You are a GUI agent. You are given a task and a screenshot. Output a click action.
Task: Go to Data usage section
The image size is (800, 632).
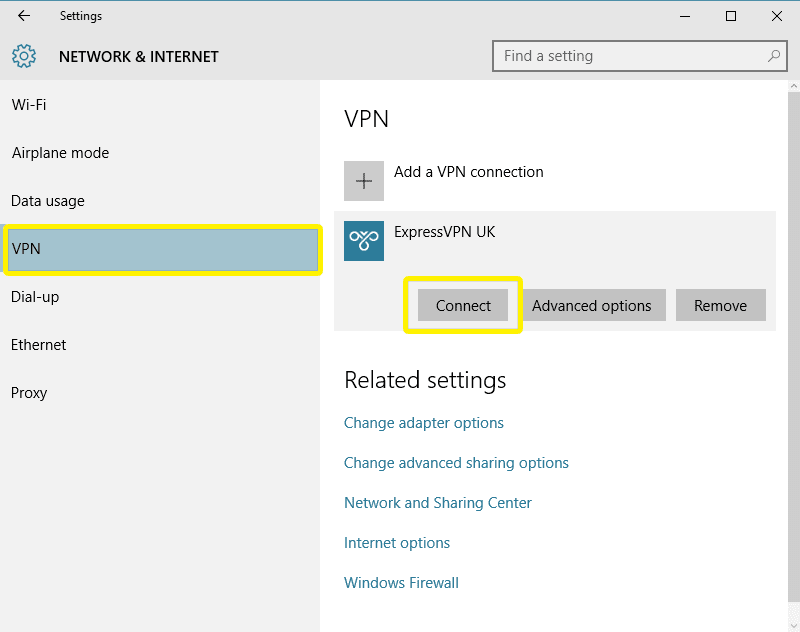point(48,201)
